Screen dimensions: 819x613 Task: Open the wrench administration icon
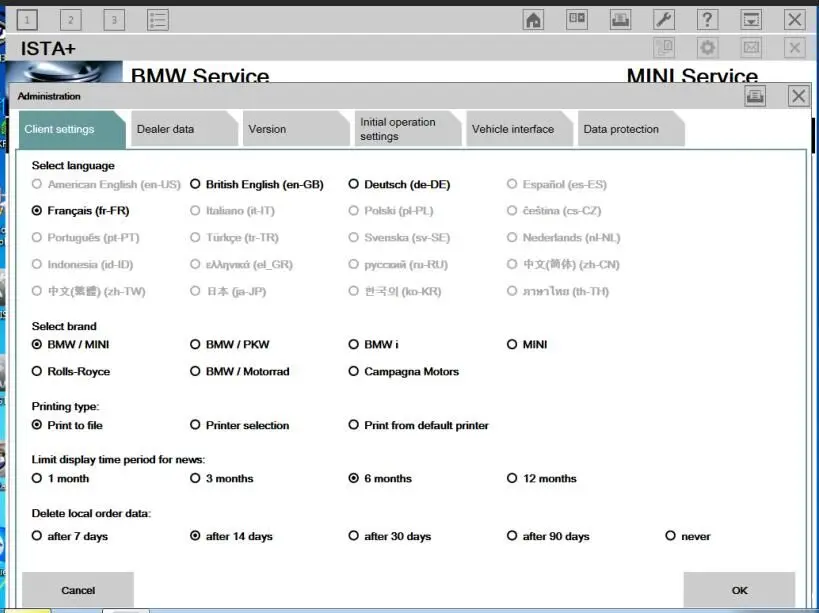tap(664, 20)
